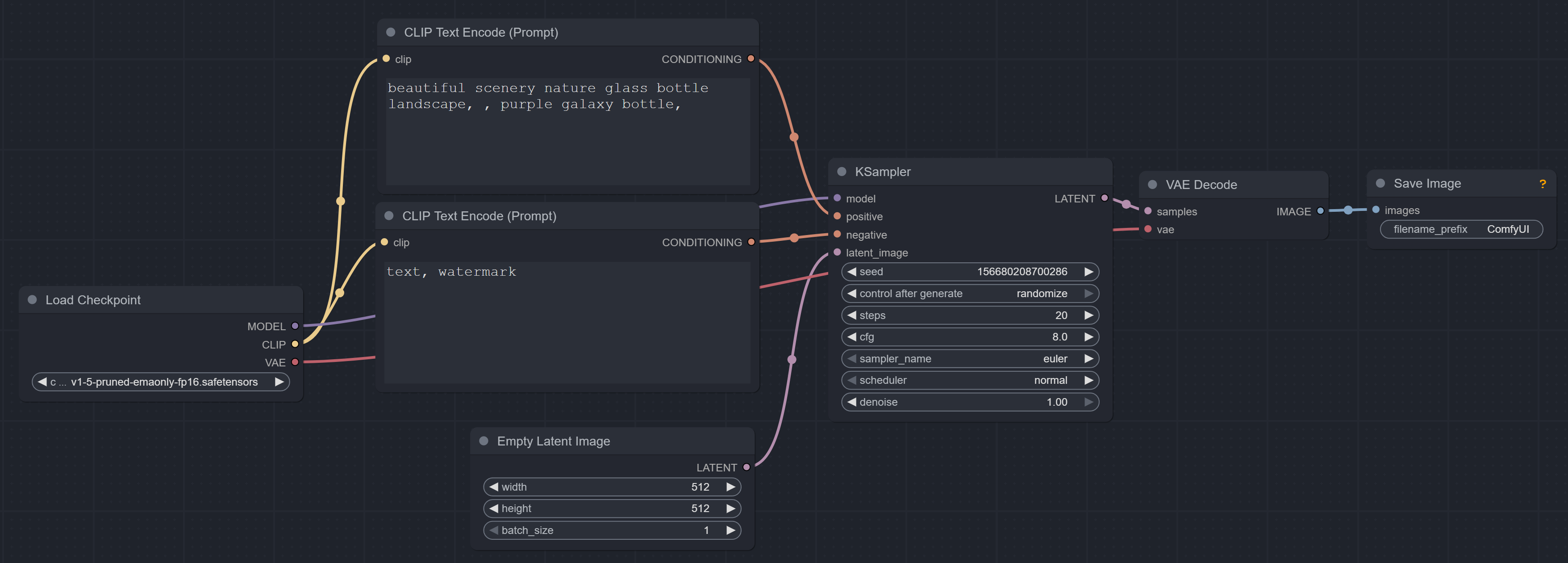The image size is (1568, 563).
Task: Click the KSampler positive input socket
Action: point(837,216)
